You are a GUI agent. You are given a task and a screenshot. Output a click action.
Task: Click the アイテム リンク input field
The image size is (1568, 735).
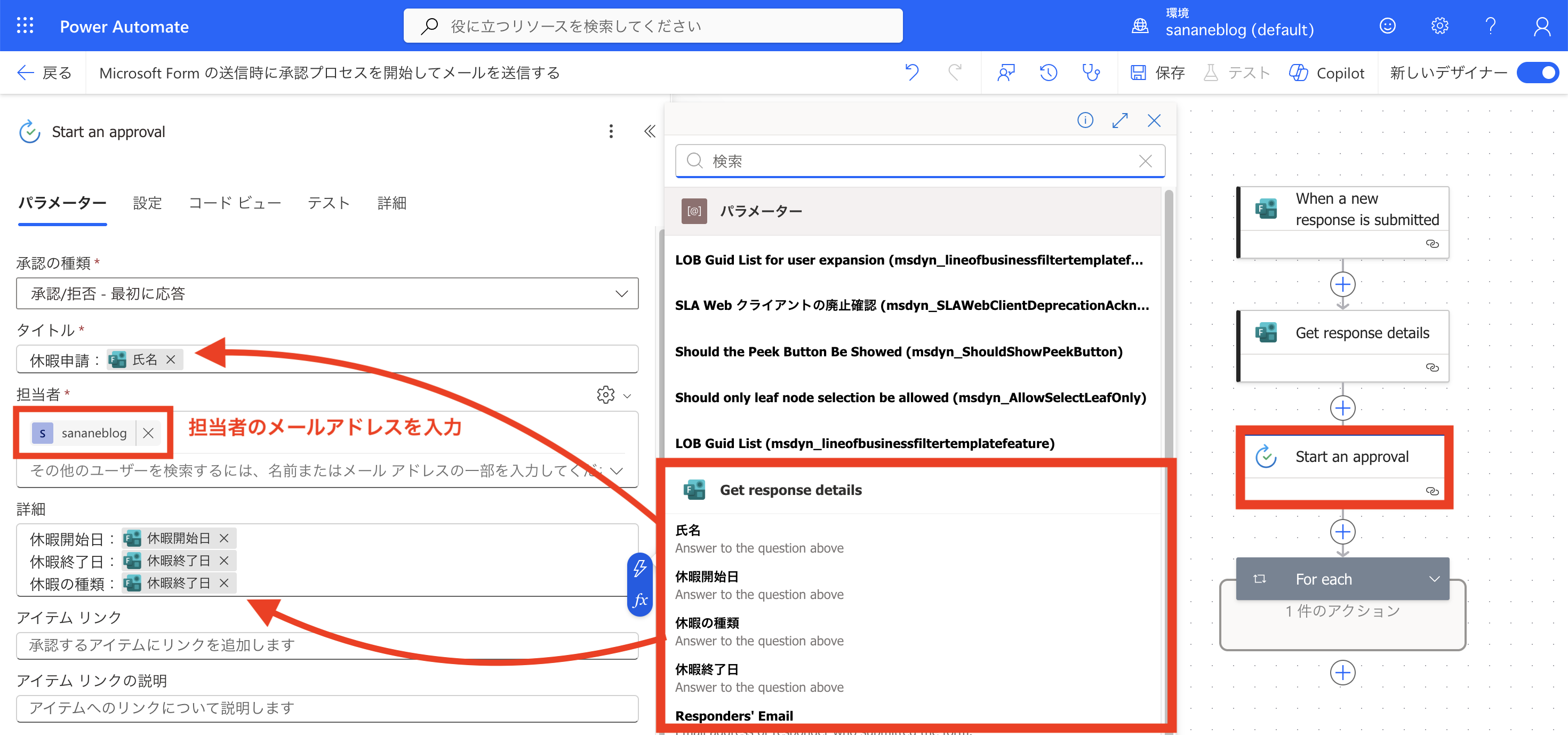[327, 645]
